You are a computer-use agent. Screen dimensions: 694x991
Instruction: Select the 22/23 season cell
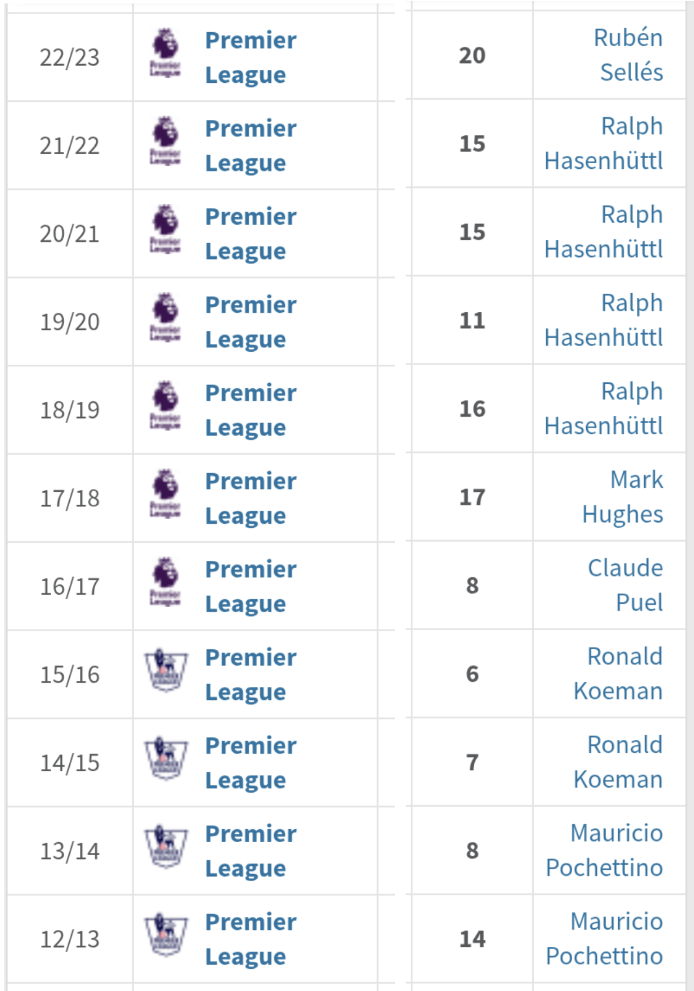coord(70,57)
